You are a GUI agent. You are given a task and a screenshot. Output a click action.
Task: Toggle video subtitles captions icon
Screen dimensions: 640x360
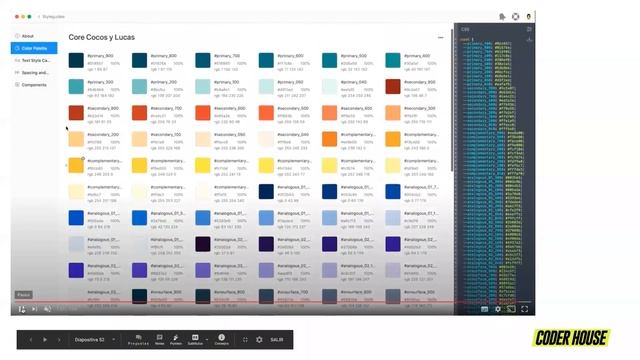point(484,309)
